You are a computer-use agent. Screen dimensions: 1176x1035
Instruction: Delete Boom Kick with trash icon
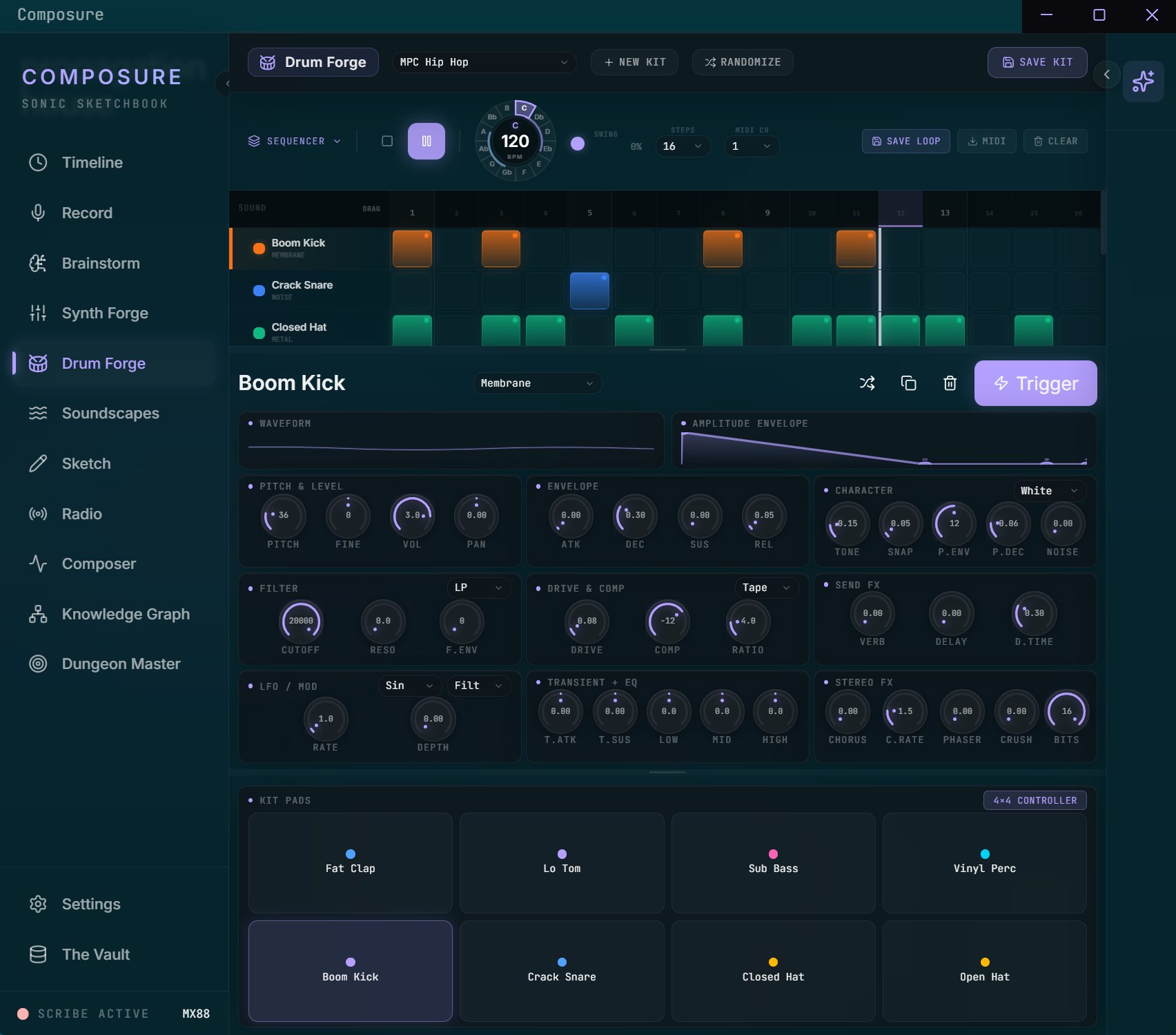click(x=950, y=383)
